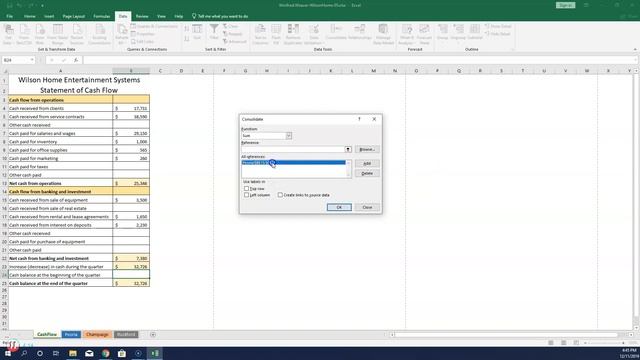Select the blue Peoria sheet tab
Image resolution: width=640 pixels, height=360 pixels.
pyautogui.click(x=71, y=334)
